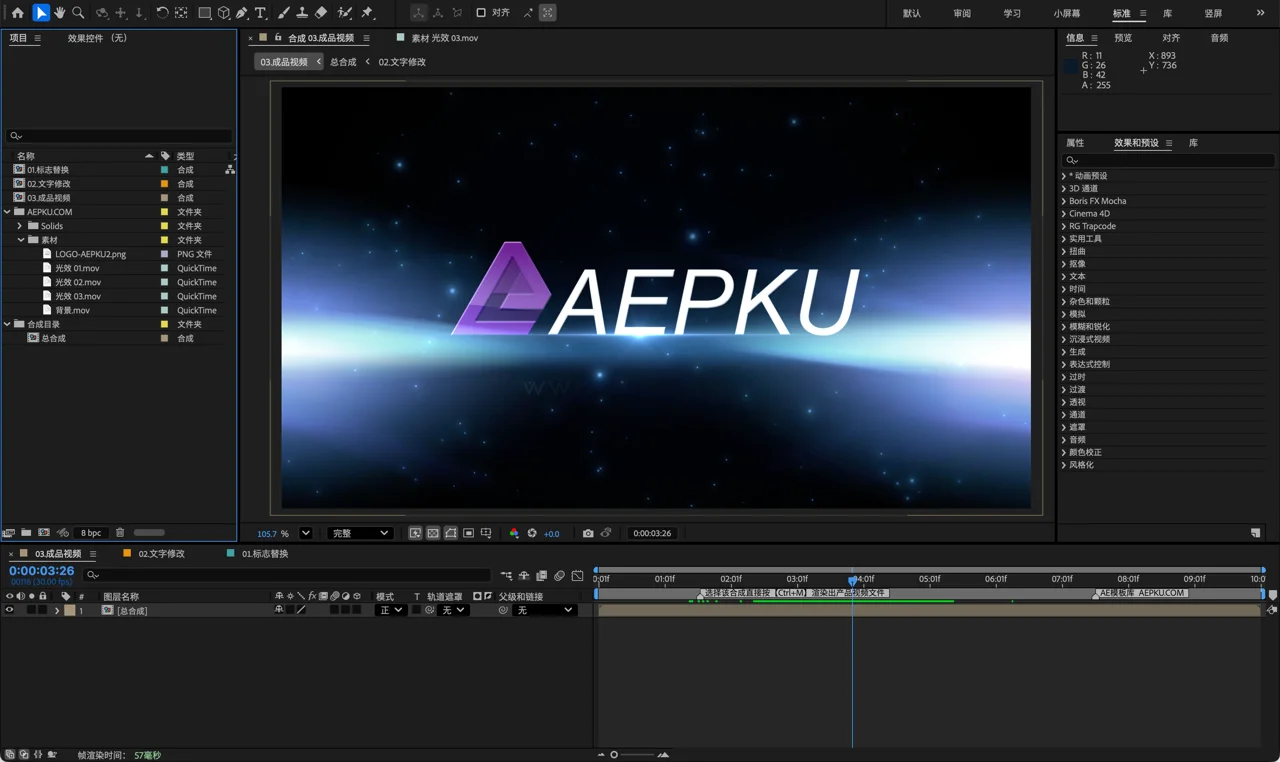Collapse the AEPKU.COM folder

click(8, 212)
